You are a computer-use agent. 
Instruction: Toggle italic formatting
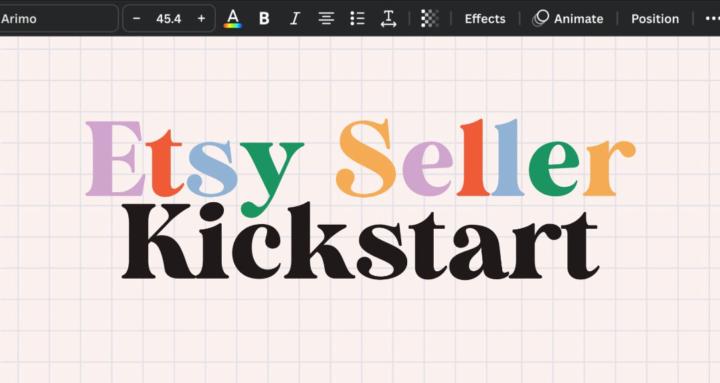(295, 19)
